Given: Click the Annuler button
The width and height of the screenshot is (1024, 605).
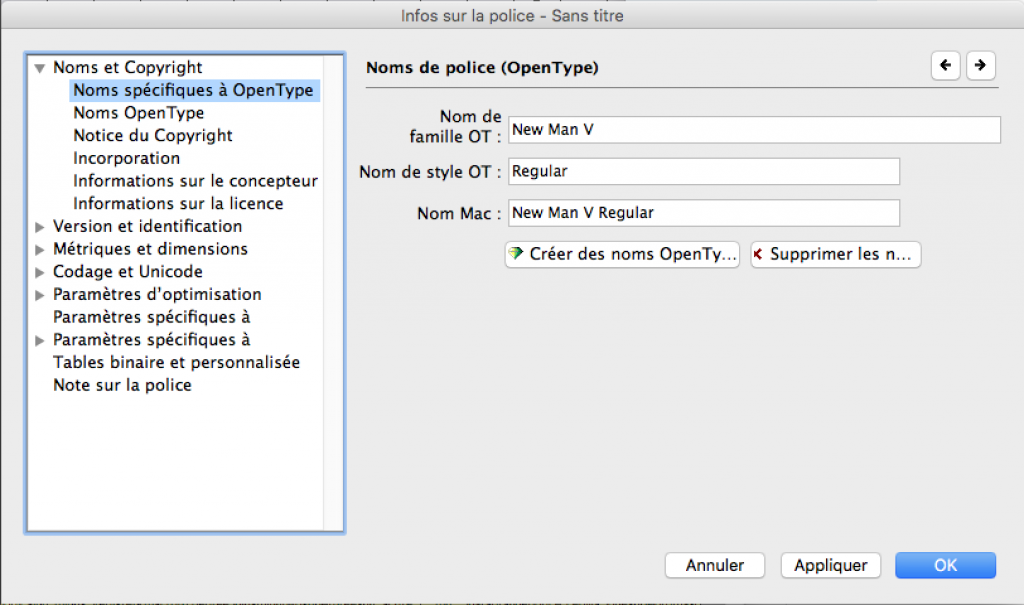Looking at the screenshot, I should (714, 565).
